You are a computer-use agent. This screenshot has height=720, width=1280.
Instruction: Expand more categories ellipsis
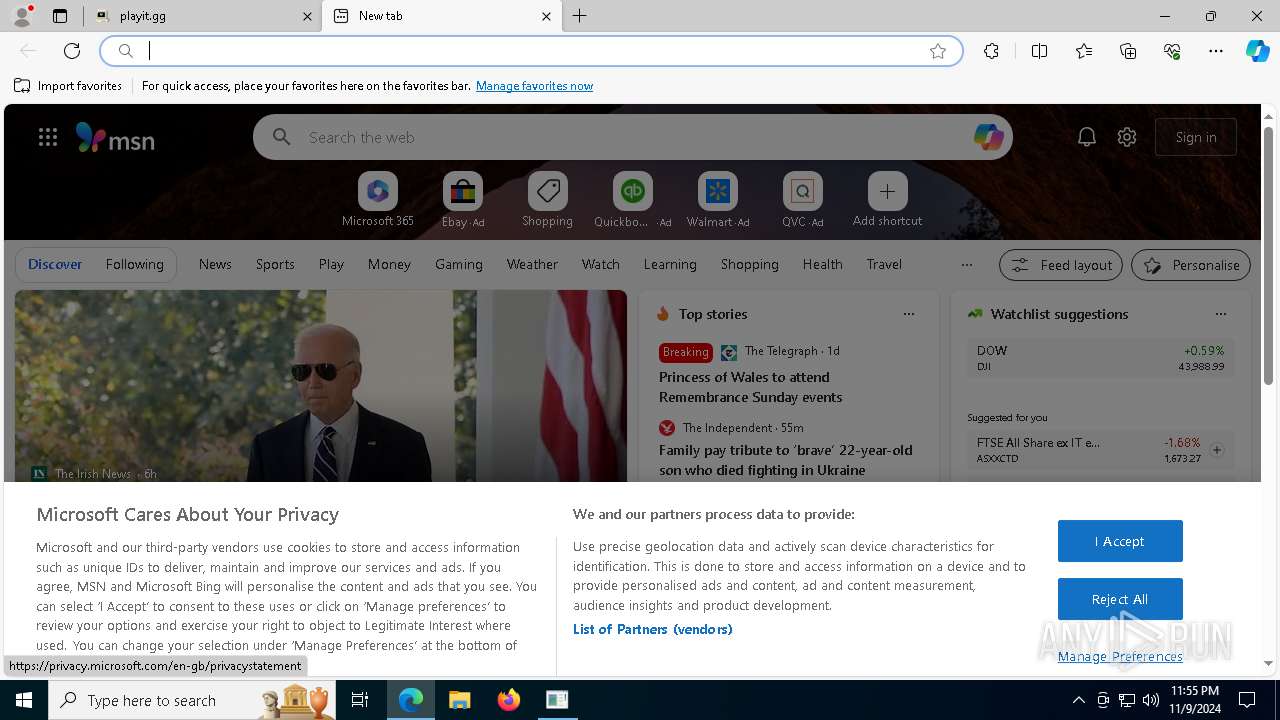click(x=966, y=265)
